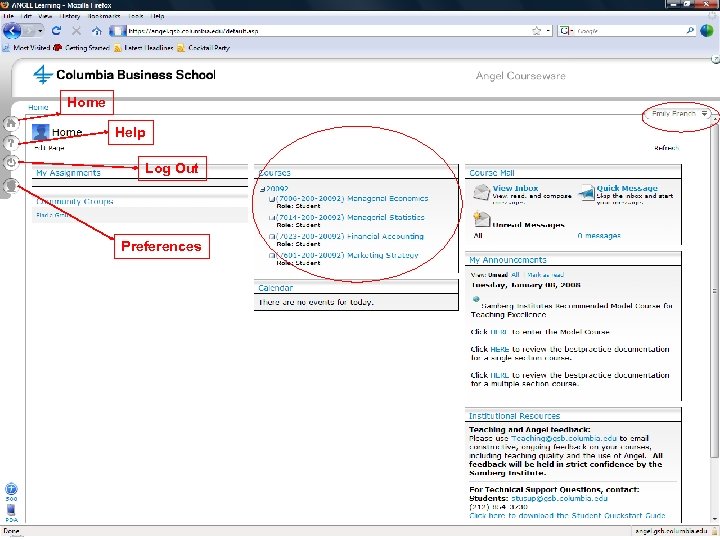Viewport: 720px width, 540px height.
Task: Click the 0 messages link
Action: [x=599, y=236]
